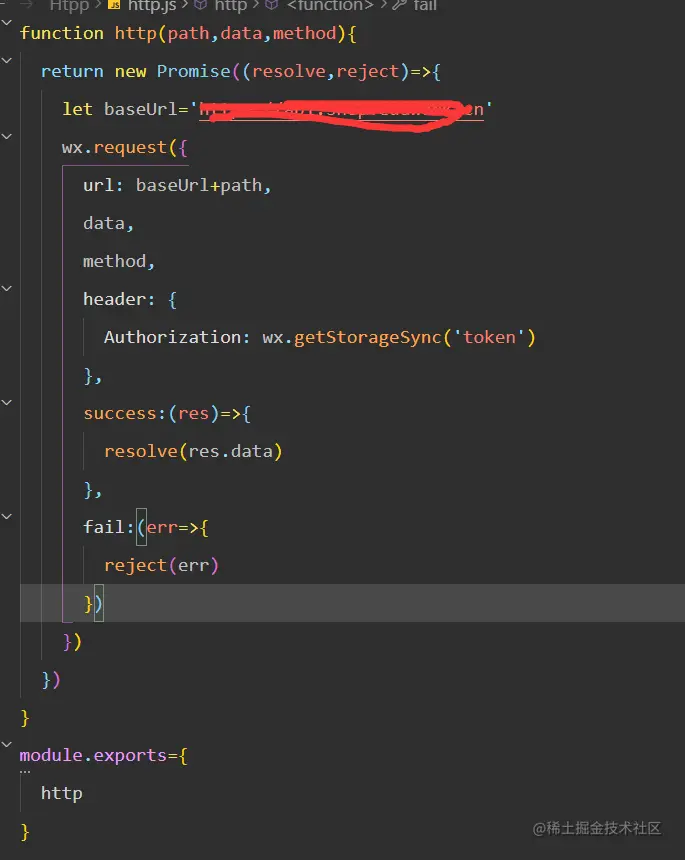Click the ellipsis hint under module.exports
The width and height of the screenshot is (685, 860).
[x=25, y=772]
